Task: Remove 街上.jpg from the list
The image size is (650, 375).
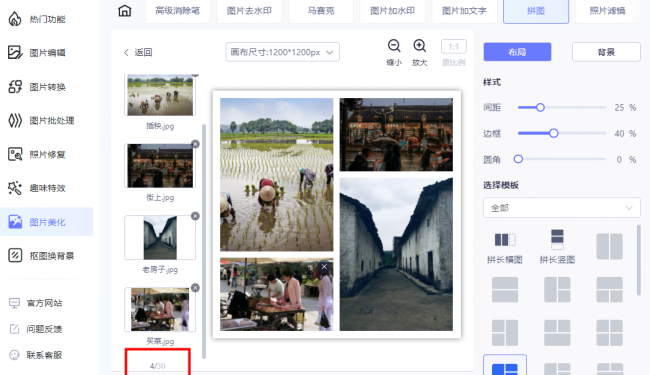Action: 195,144
